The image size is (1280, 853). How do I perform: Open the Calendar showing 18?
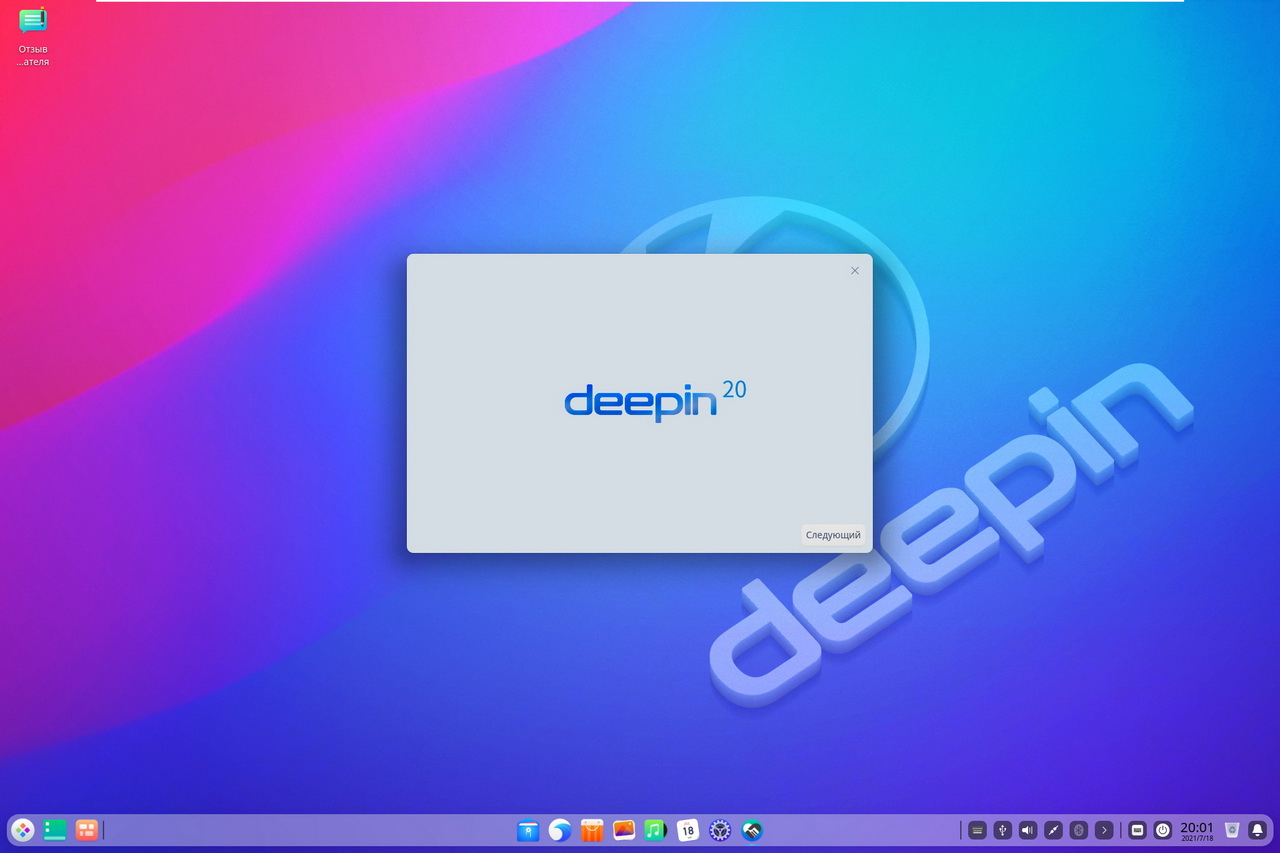(x=688, y=830)
